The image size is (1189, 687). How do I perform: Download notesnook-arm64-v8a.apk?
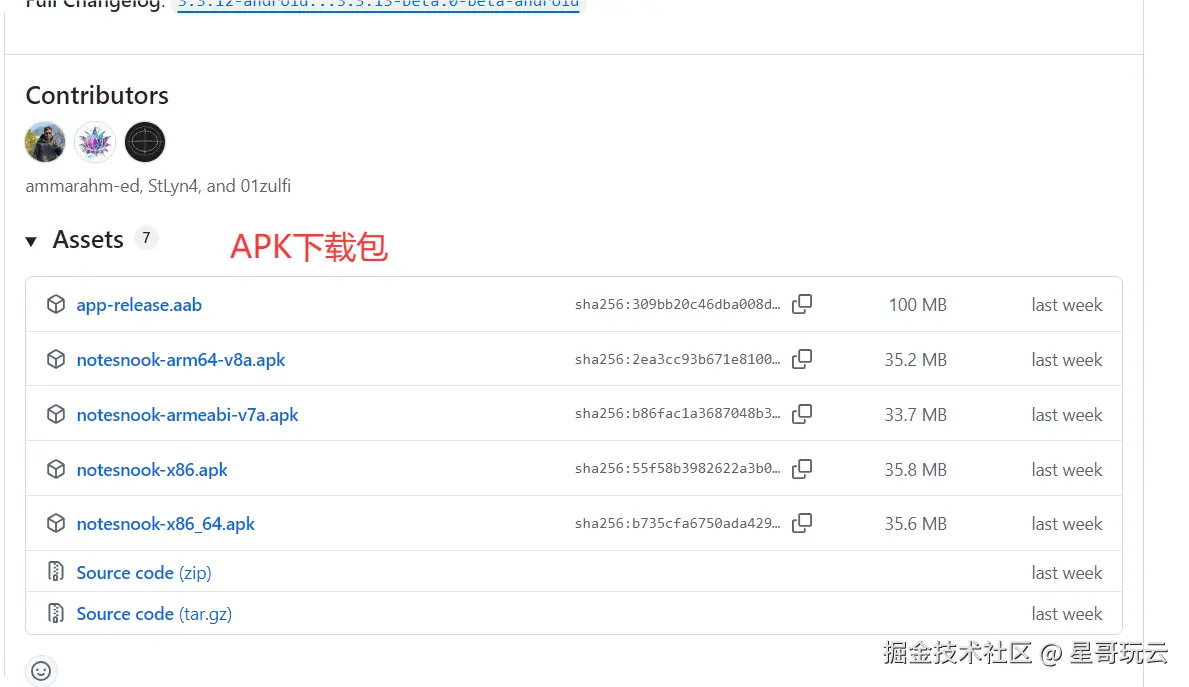point(180,359)
